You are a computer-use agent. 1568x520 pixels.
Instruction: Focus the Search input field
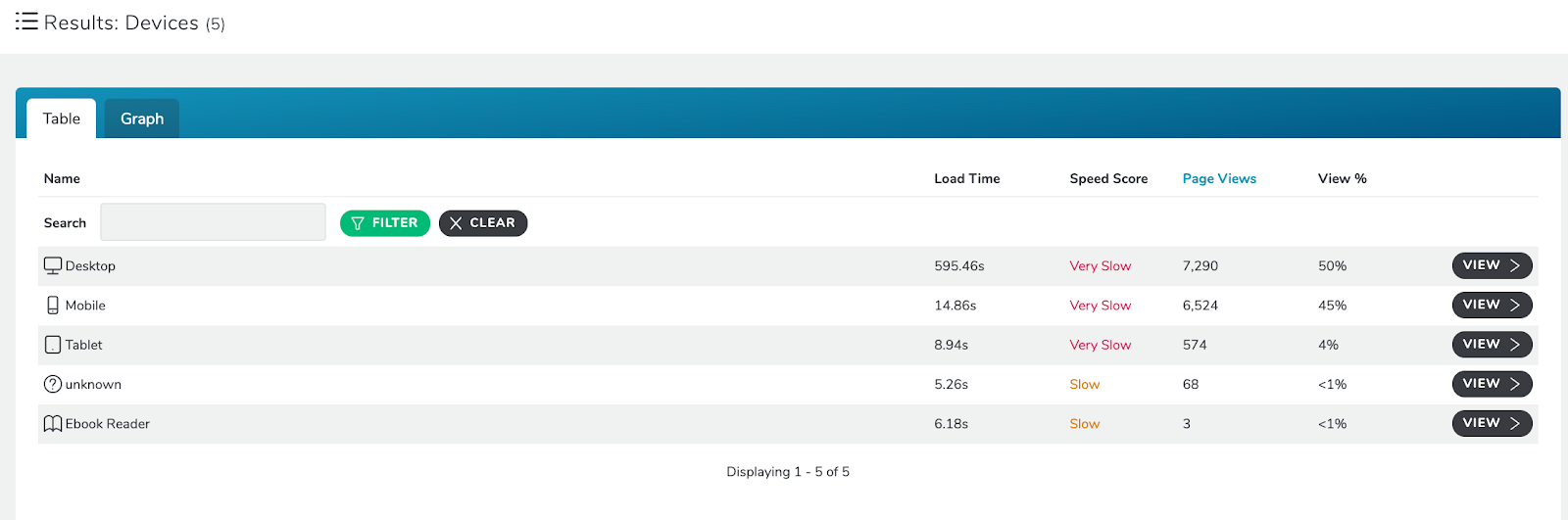pos(213,222)
